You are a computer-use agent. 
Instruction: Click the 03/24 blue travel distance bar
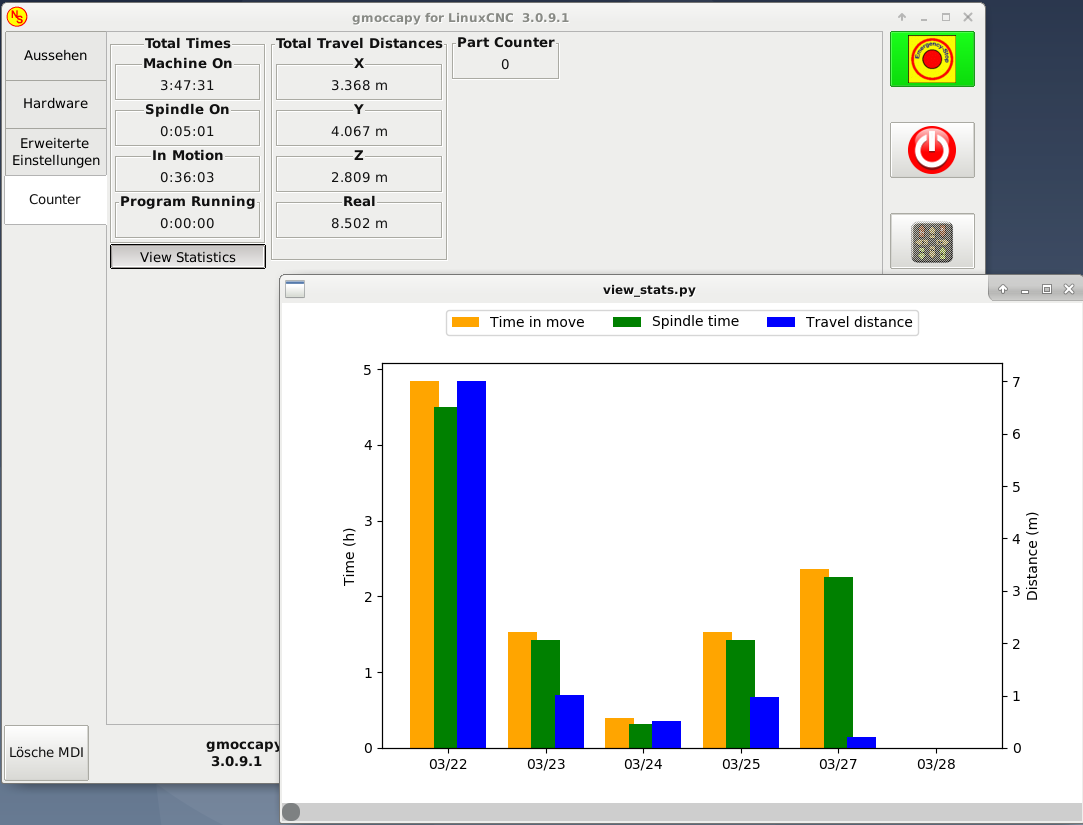tap(667, 734)
